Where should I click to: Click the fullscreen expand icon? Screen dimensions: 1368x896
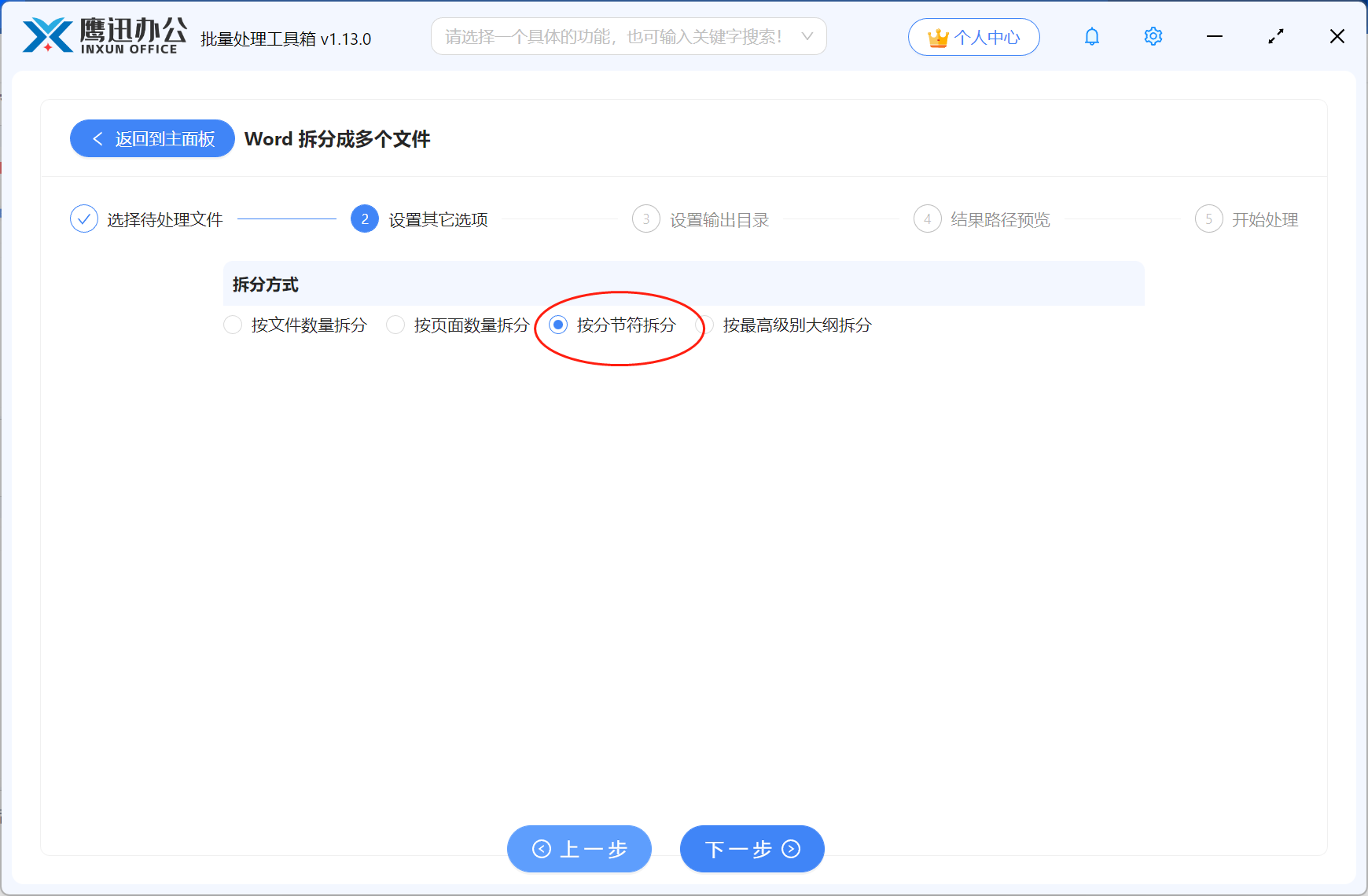tap(1275, 36)
